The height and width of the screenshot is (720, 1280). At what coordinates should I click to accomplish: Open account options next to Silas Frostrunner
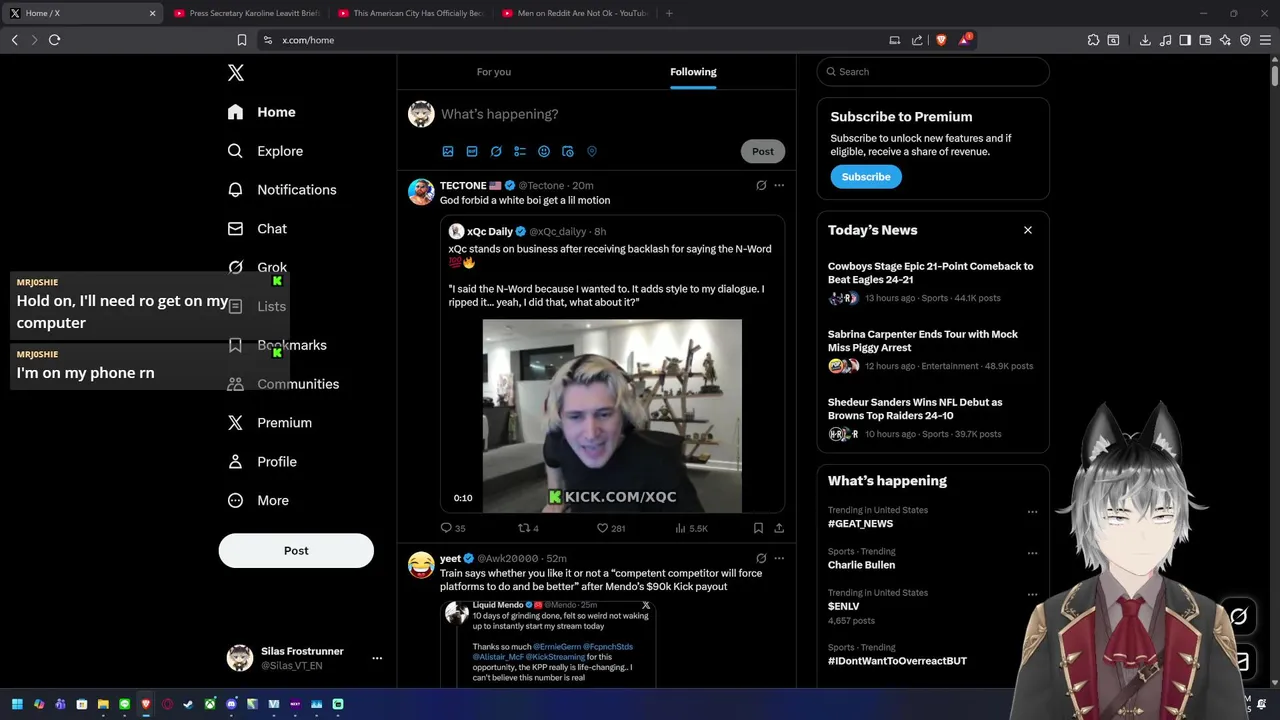(377, 658)
